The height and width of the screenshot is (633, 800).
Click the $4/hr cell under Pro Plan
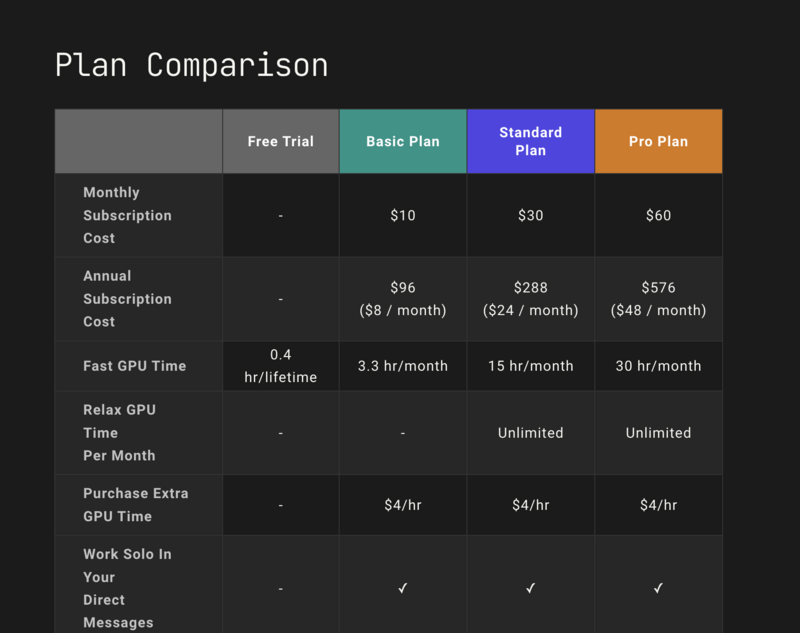pos(658,505)
